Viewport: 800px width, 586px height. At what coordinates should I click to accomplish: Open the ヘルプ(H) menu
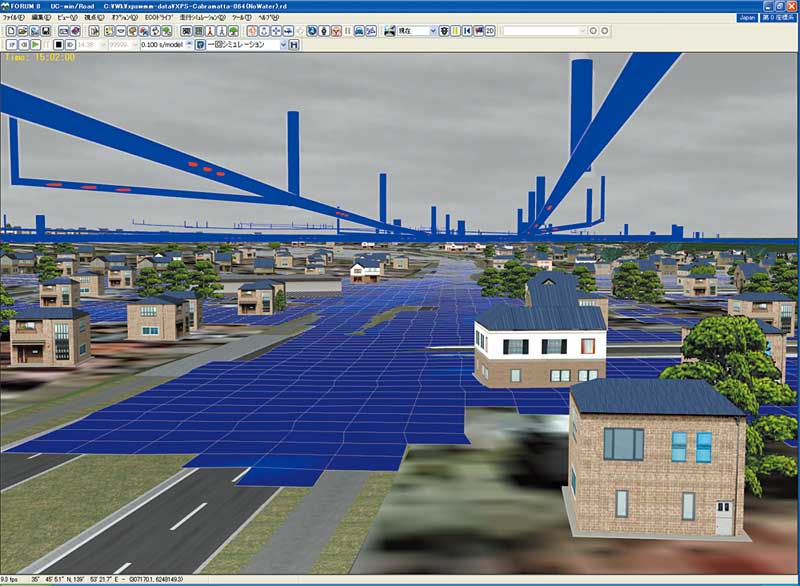pos(268,17)
